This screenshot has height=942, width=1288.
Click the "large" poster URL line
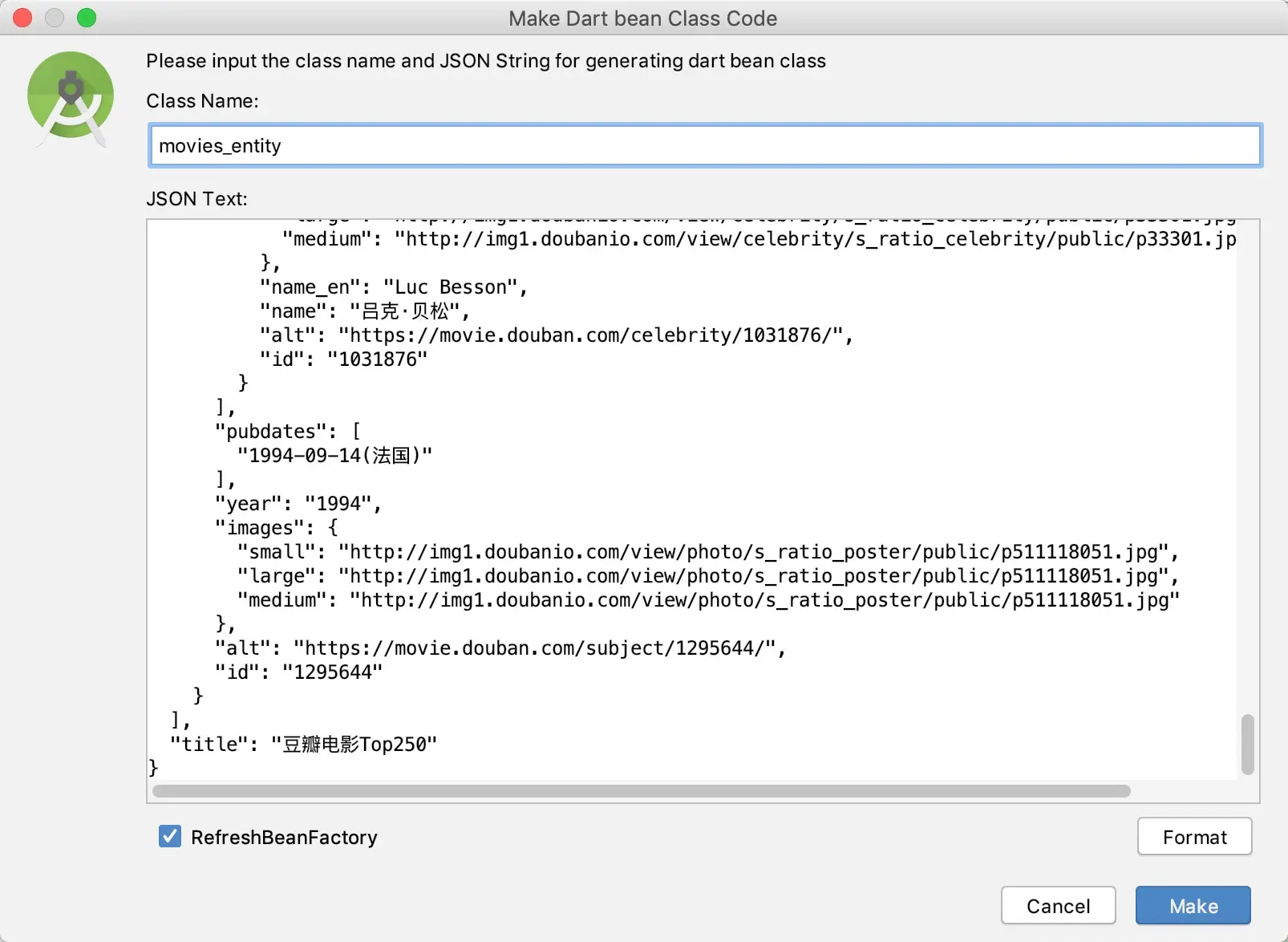[x=707, y=576]
